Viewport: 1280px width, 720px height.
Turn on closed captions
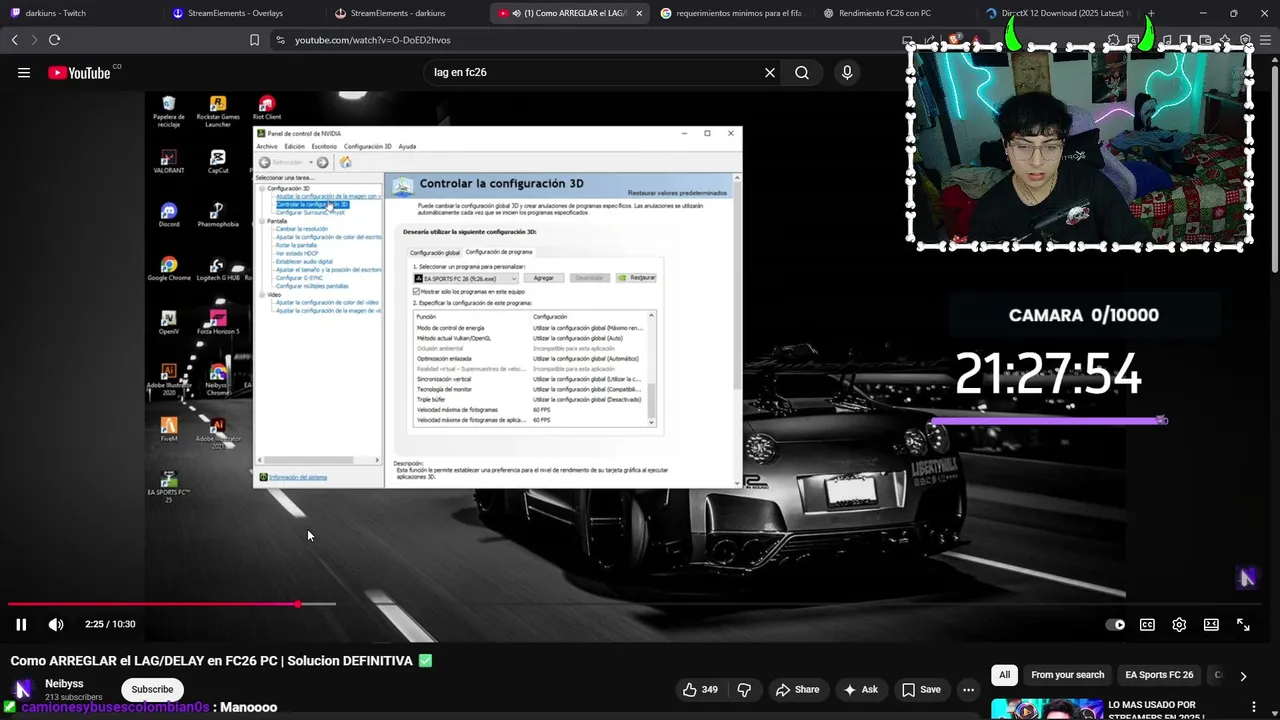tap(1147, 624)
